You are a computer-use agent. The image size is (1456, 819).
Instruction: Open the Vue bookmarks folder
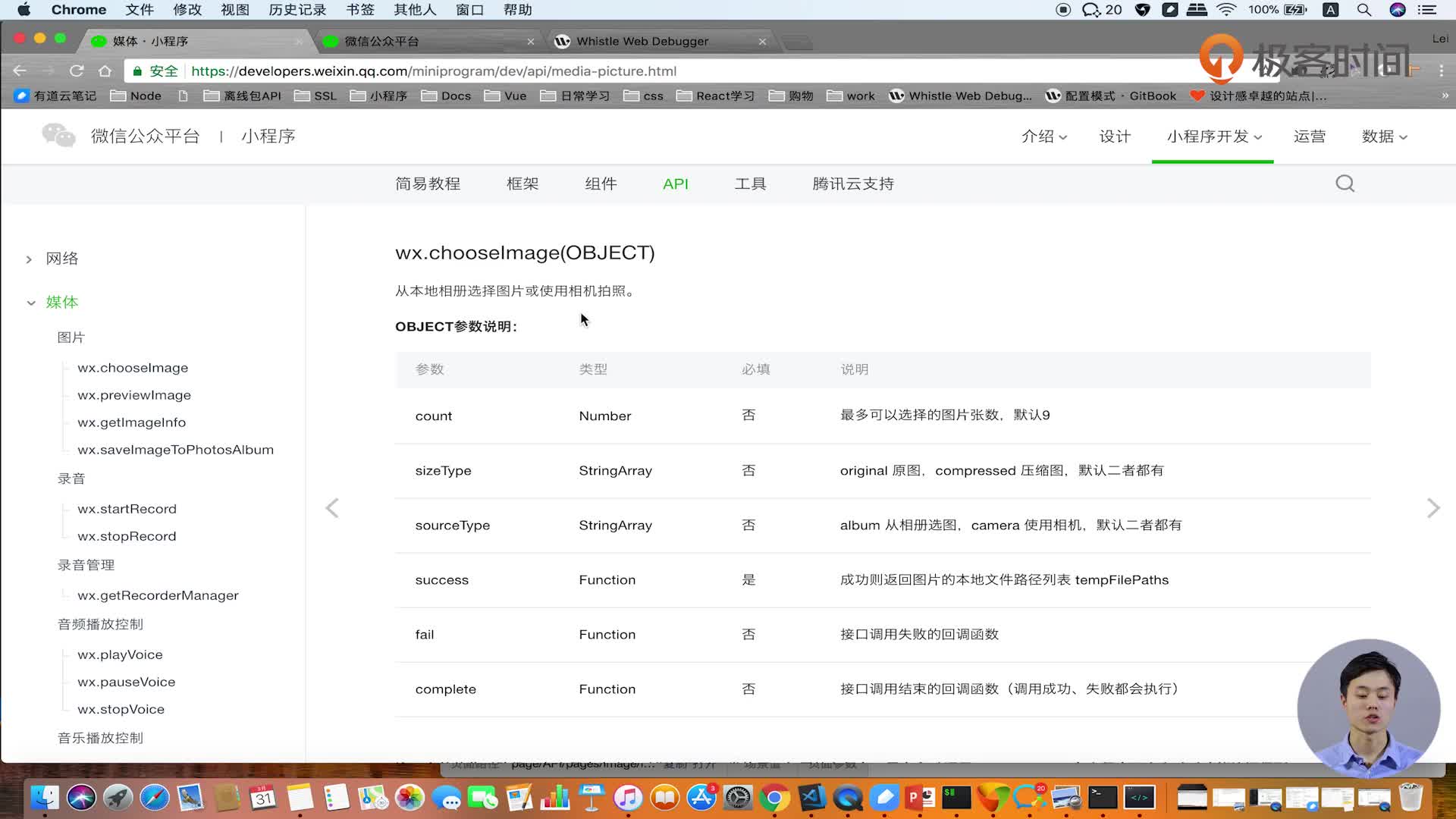click(x=505, y=96)
